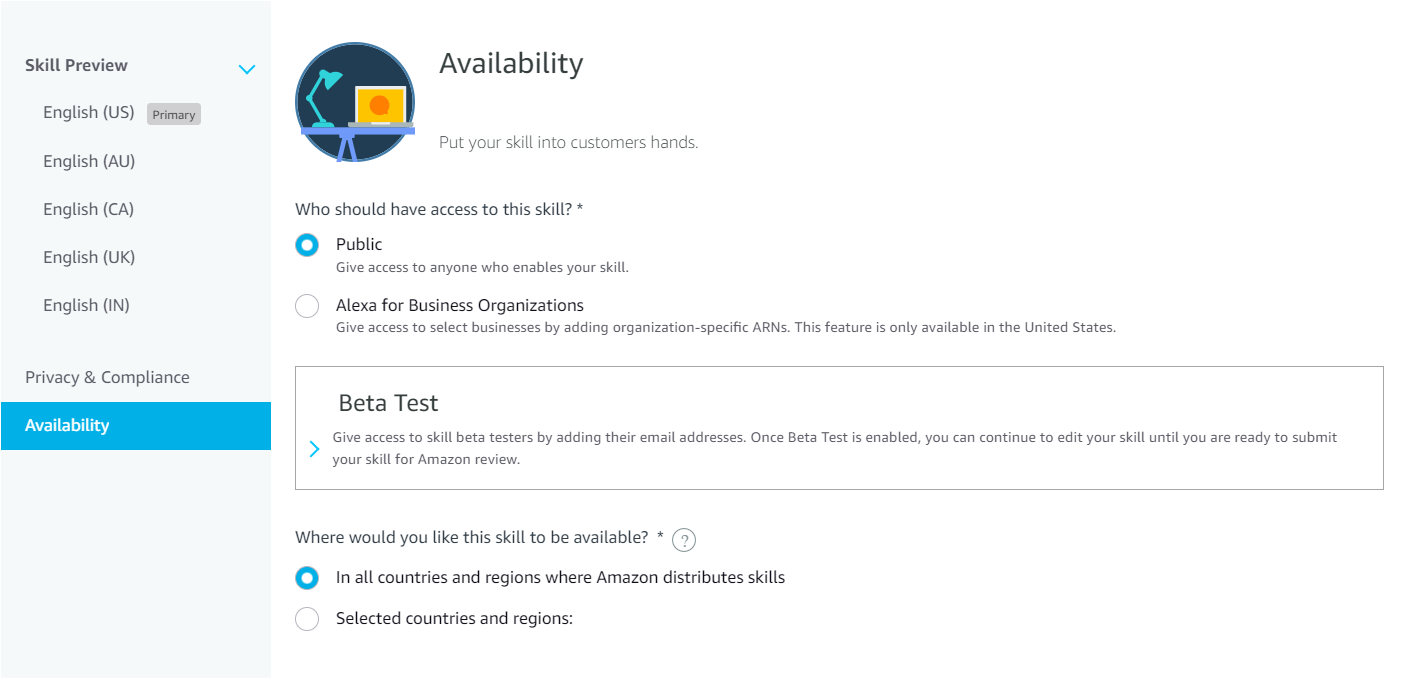
Task: Select English (IN) locale
Action: (87, 304)
